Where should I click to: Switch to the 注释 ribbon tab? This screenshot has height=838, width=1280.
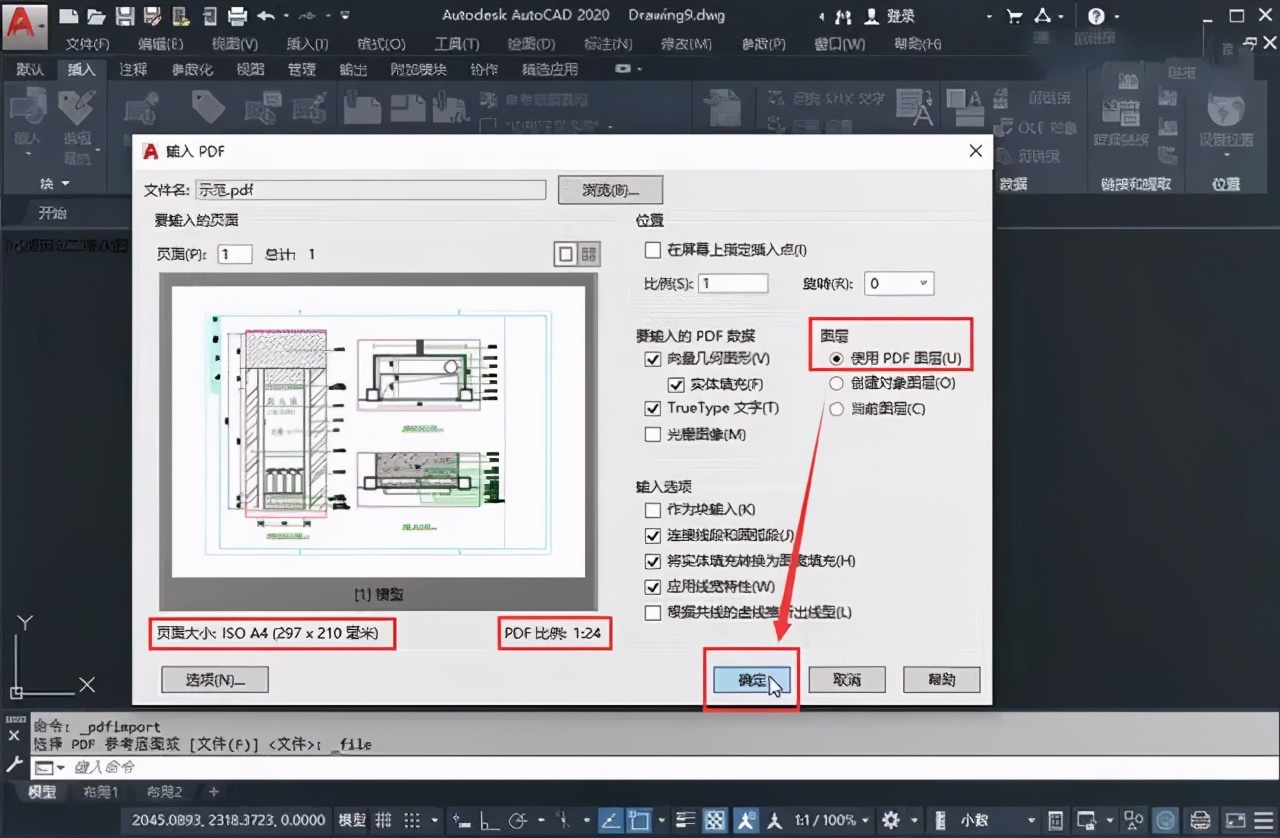click(x=133, y=69)
